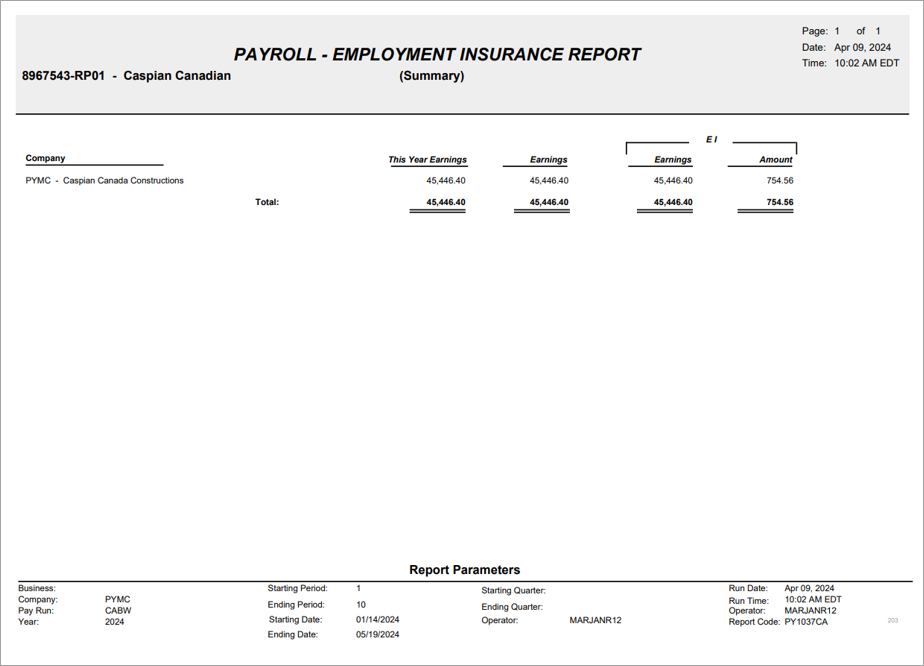Select the 8967543-RP01 Caspian Canadian heading
This screenshot has width=924, height=666.
pos(126,75)
